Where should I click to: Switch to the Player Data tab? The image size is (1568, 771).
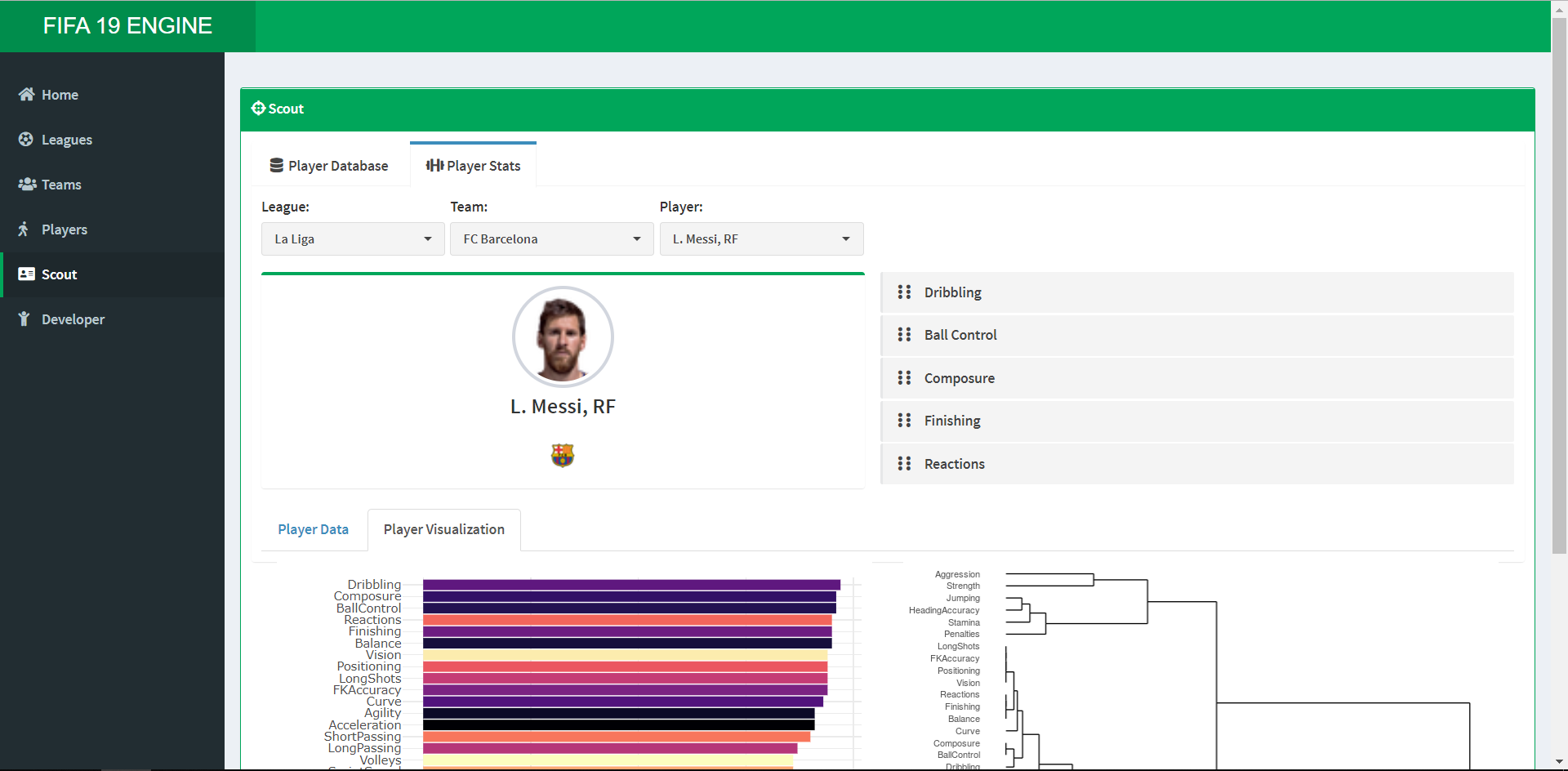tap(313, 529)
